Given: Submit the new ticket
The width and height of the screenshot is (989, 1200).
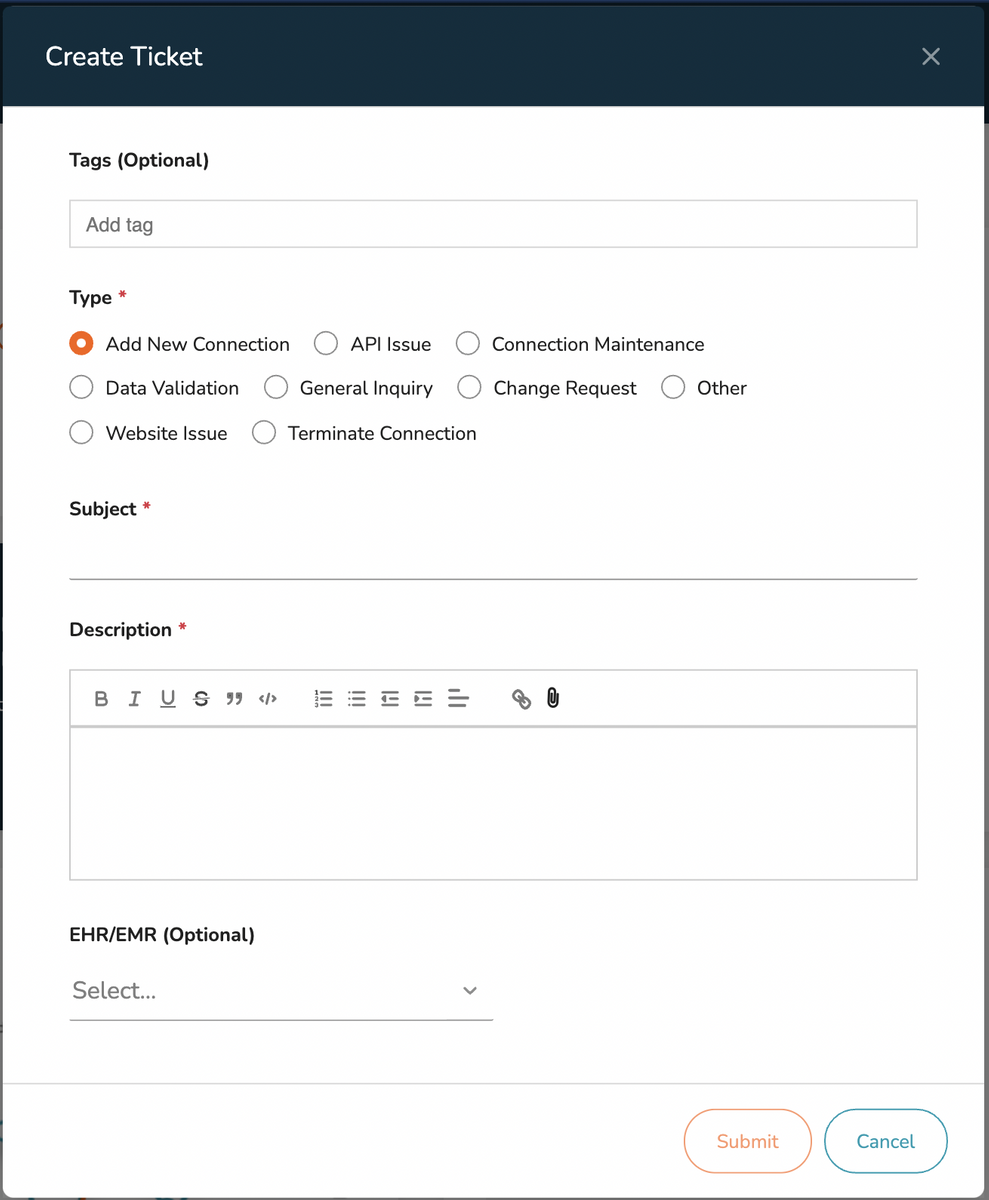Looking at the screenshot, I should tap(747, 1141).
